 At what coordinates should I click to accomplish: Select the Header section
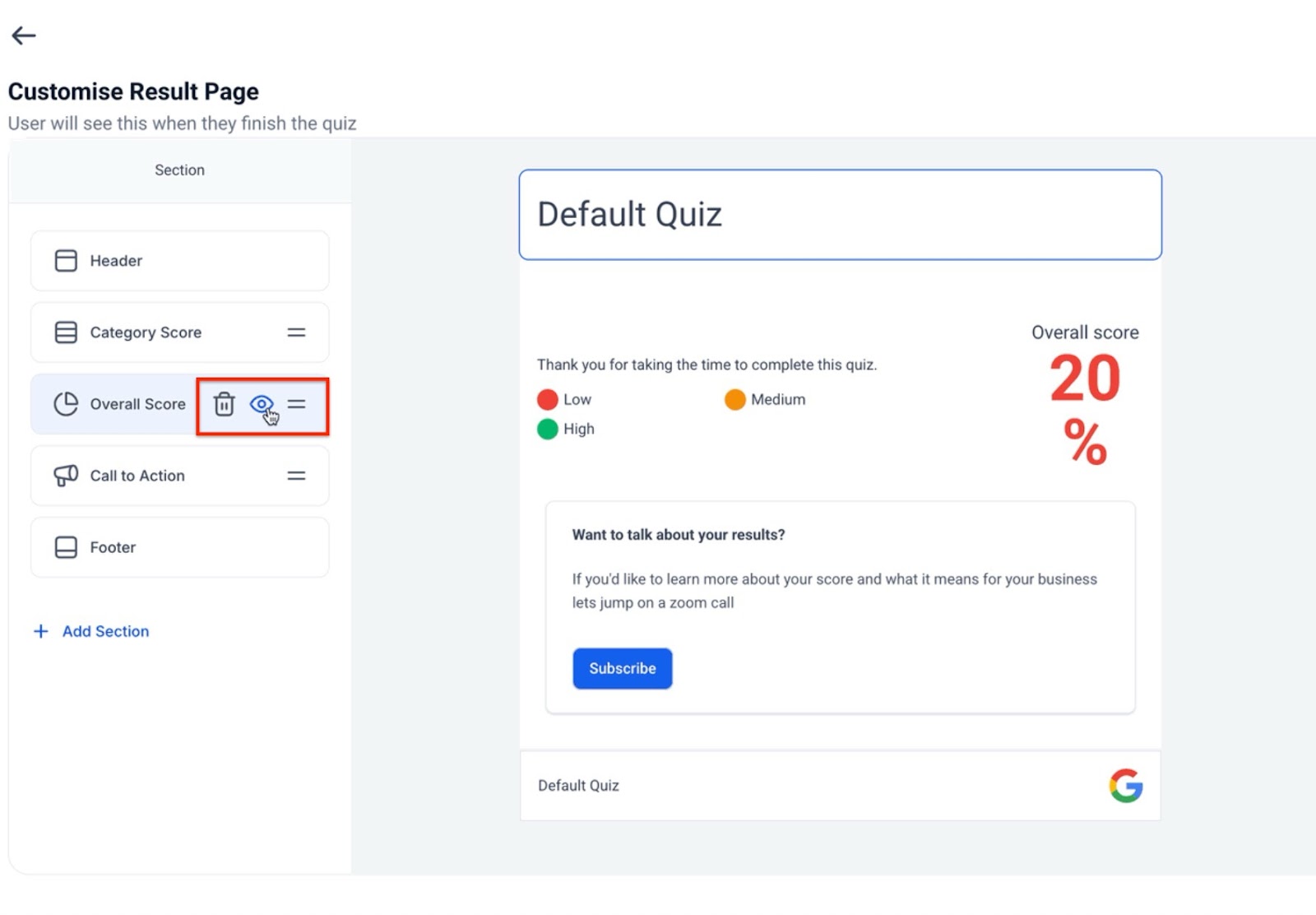pyautogui.click(x=179, y=261)
